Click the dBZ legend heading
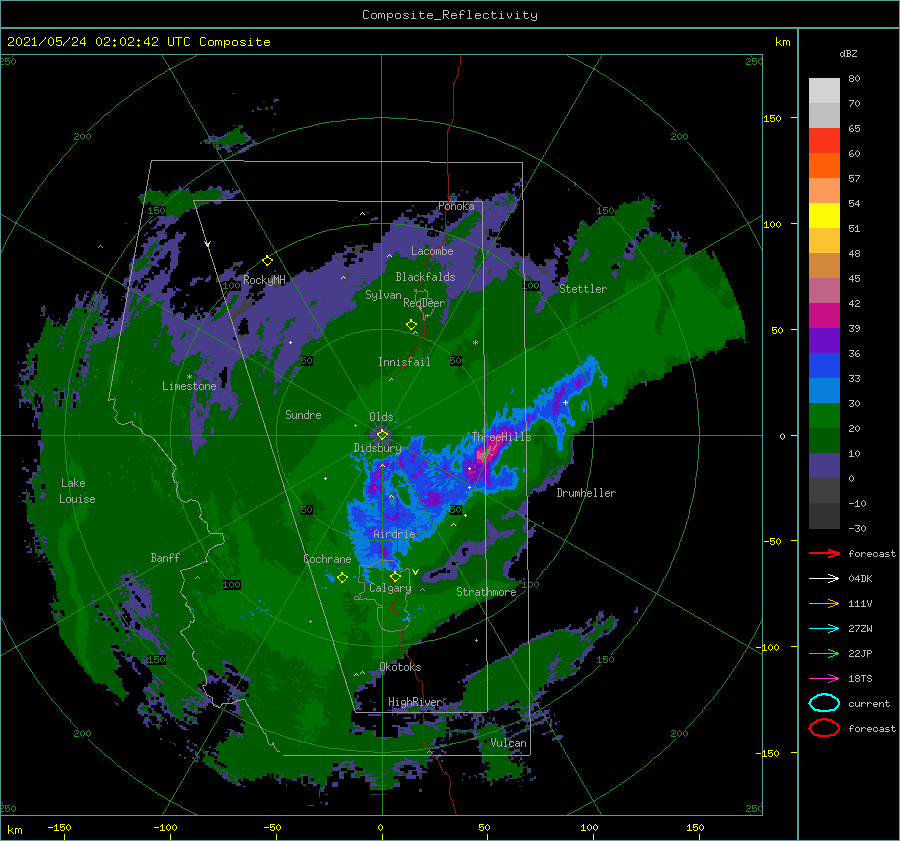Viewport: 900px width, 841px height. [x=848, y=54]
